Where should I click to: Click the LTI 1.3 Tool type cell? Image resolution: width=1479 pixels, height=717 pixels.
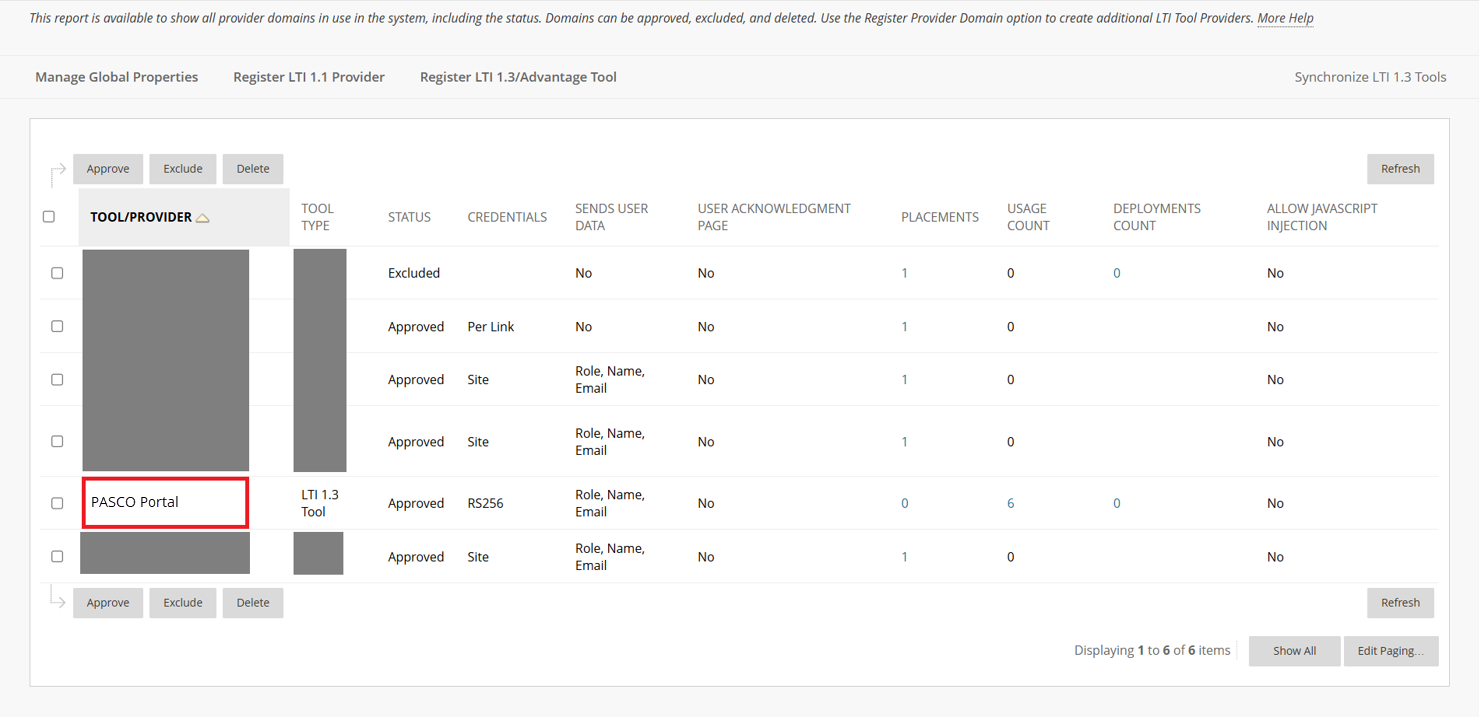[x=320, y=503]
